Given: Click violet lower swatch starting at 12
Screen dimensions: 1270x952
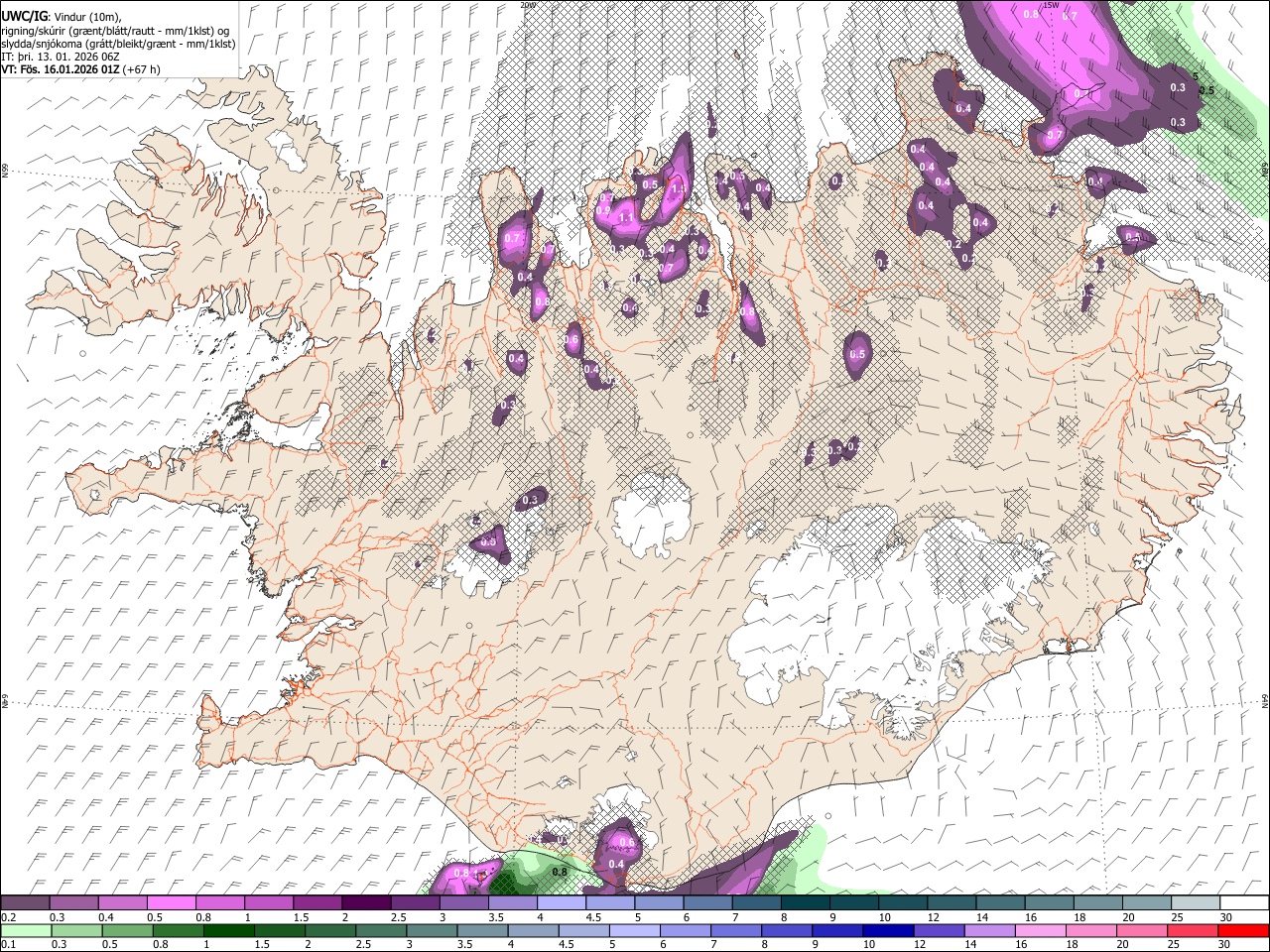Looking at the screenshot, I should pos(938,930).
